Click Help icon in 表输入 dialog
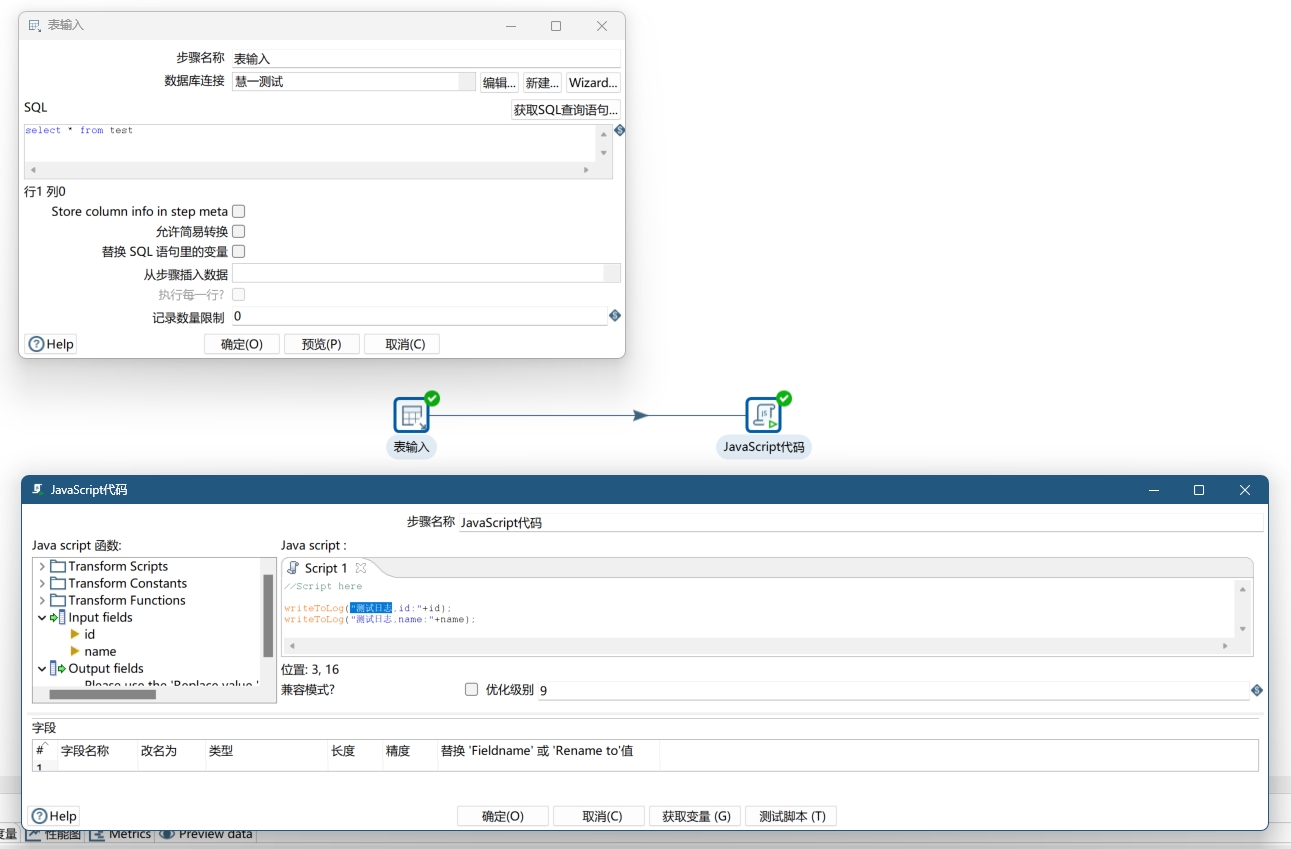This screenshot has width=1291, height=849. pyautogui.click(x=36, y=344)
